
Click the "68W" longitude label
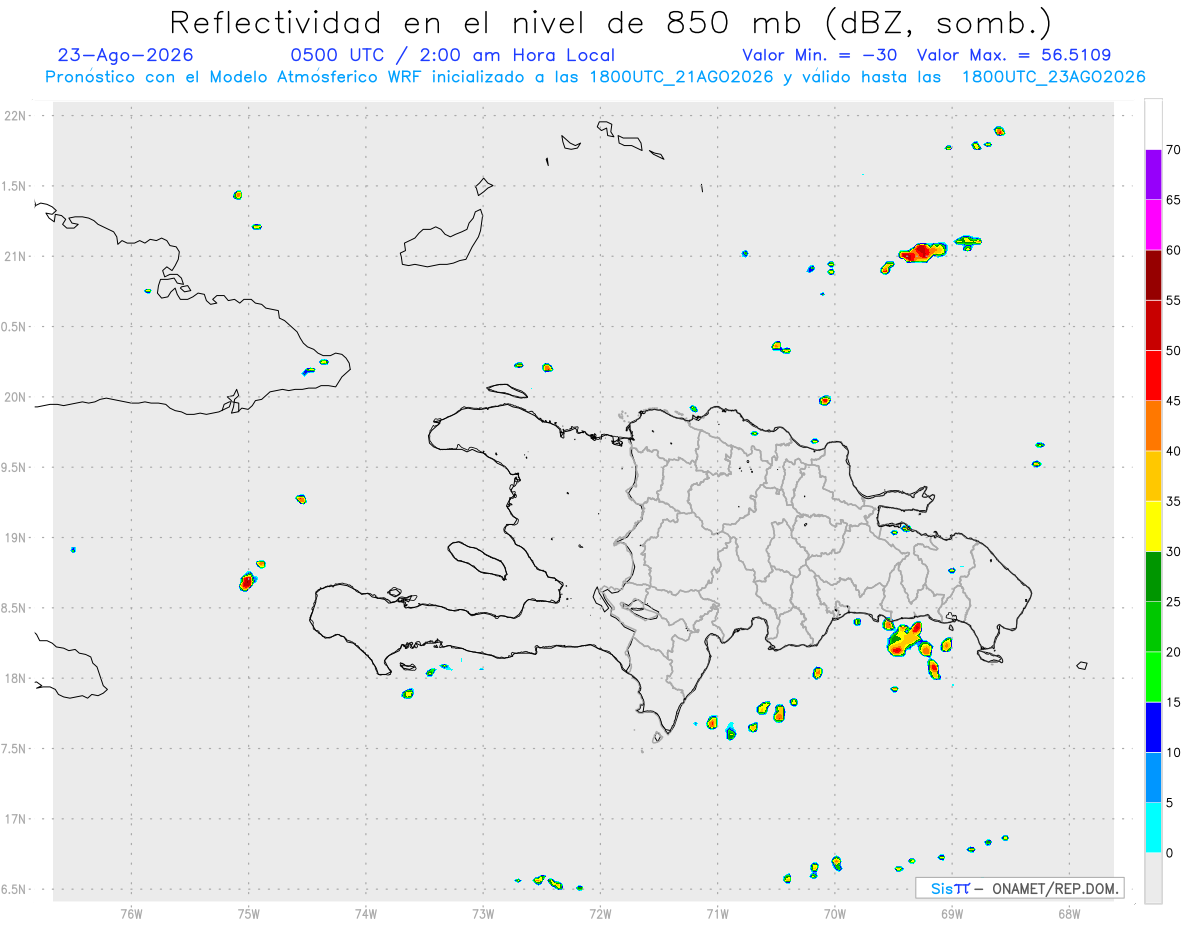pos(1069,913)
